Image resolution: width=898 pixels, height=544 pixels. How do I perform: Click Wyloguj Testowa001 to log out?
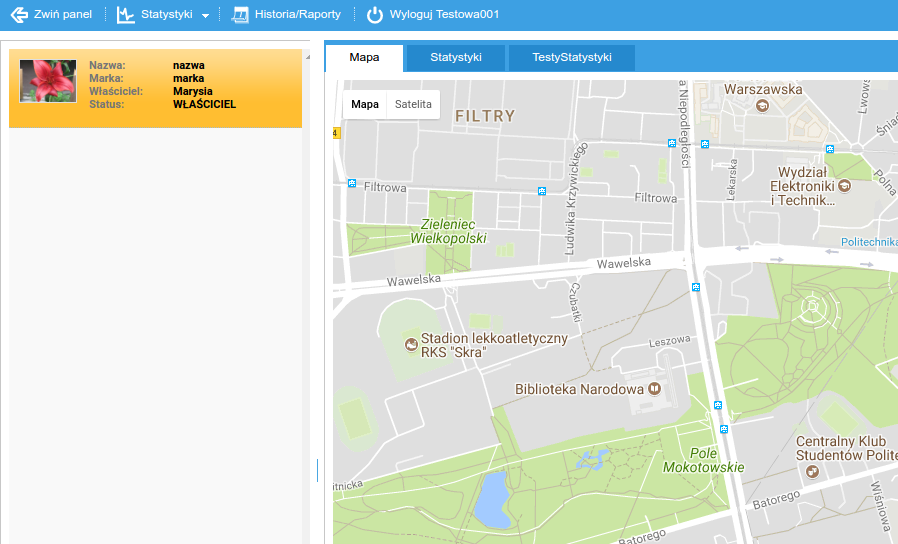pos(444,15)
